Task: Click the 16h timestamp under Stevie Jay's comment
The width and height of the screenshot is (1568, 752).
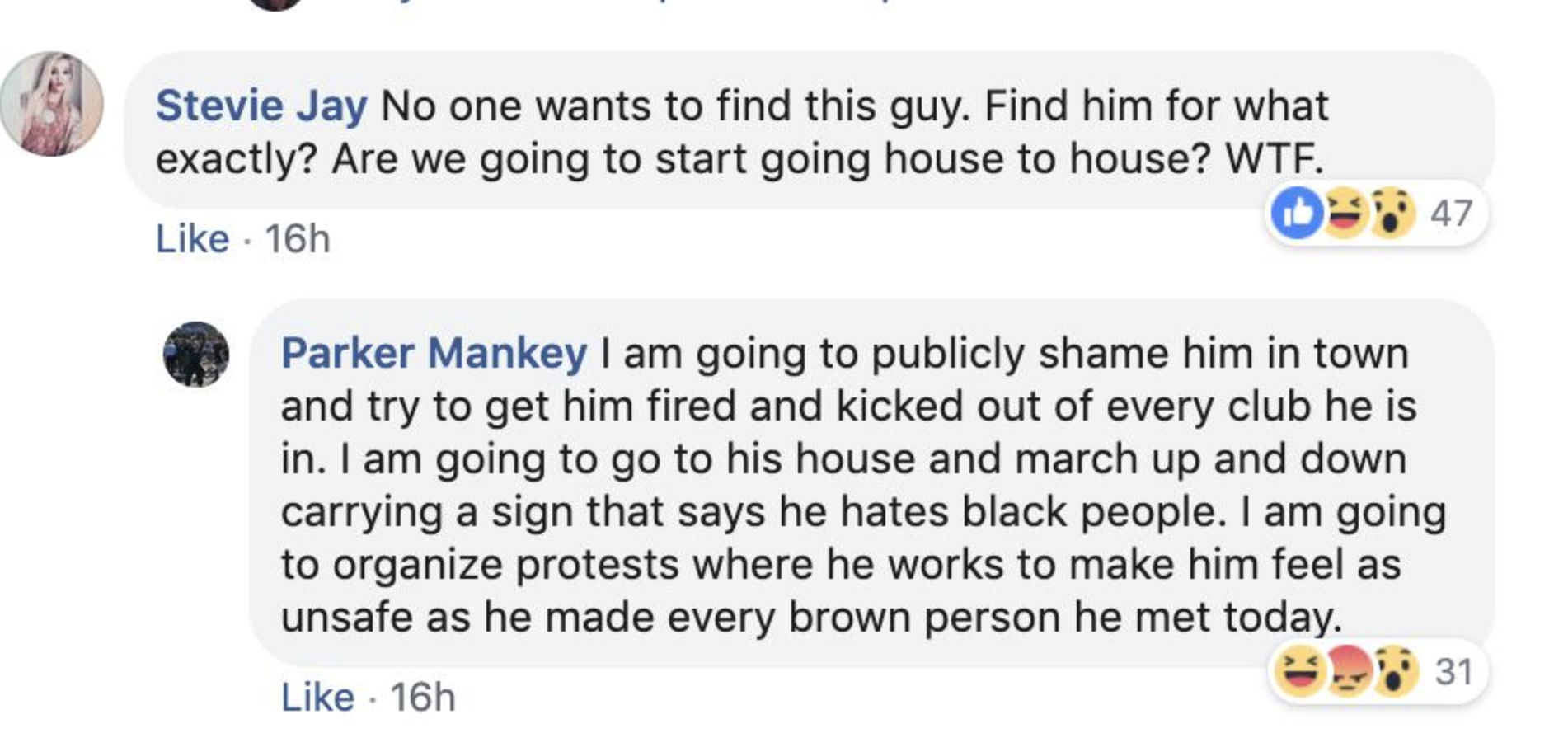Action: [x=298, y=239]
